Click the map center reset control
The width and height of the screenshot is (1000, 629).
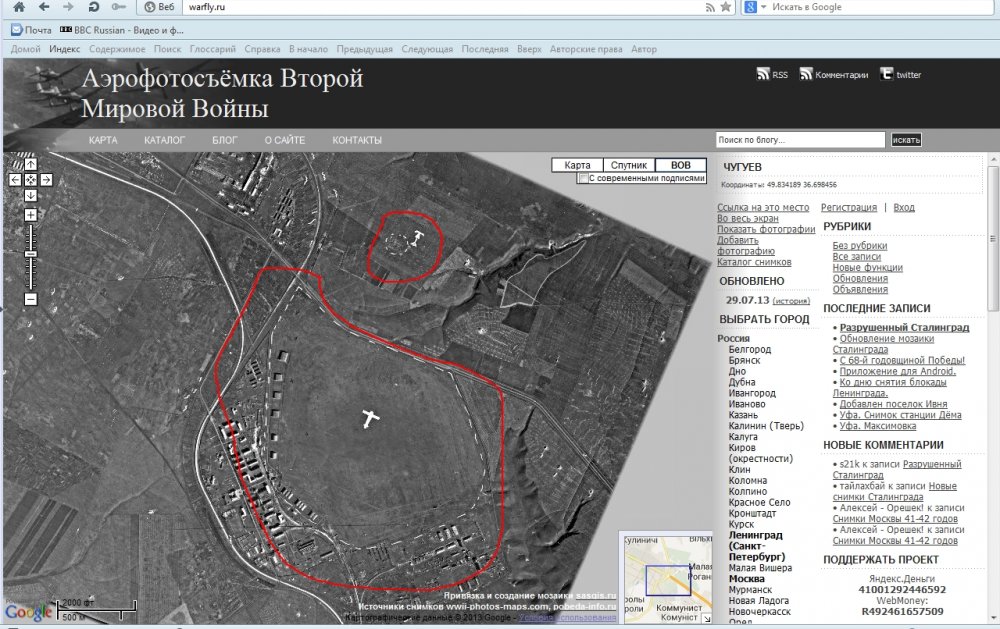31,180
